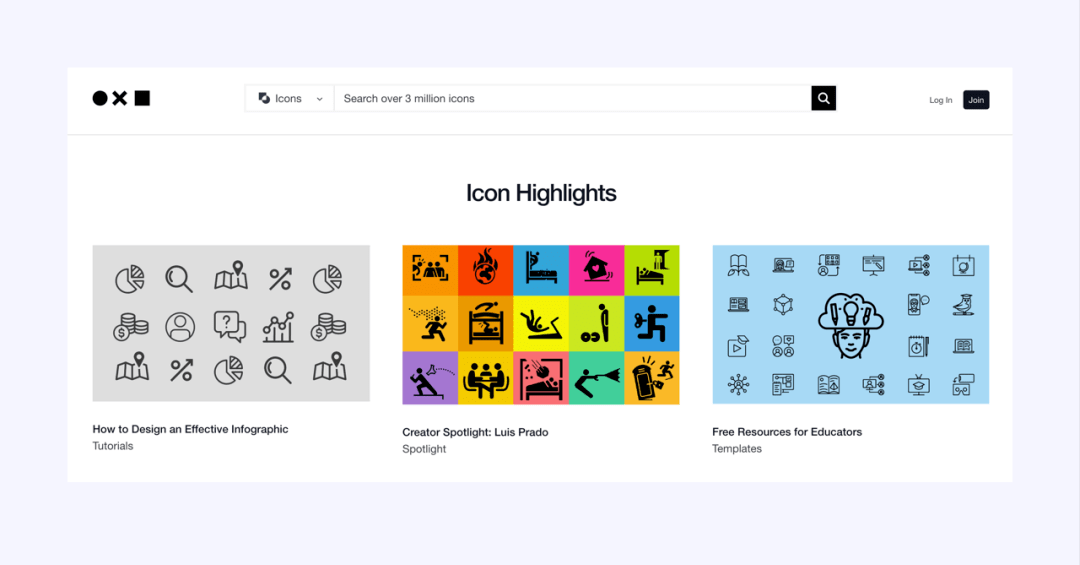Open Free Resources for Educators article
Image resolution: width=1080 pixels, height=565 pixels.
click(787, 432)
